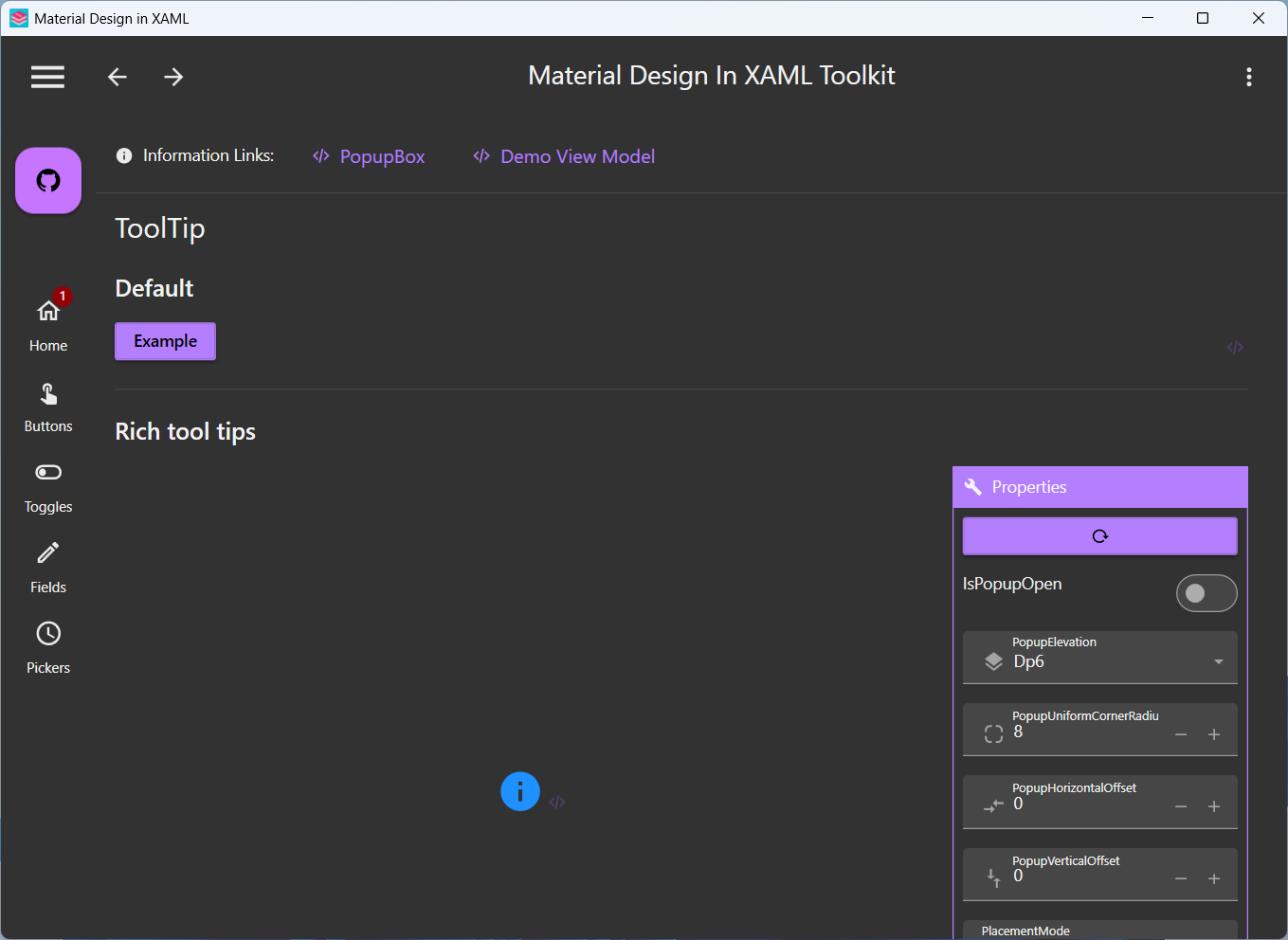Click the blue info circle icon
This screenshot has width=1288, height=940.
520,791
